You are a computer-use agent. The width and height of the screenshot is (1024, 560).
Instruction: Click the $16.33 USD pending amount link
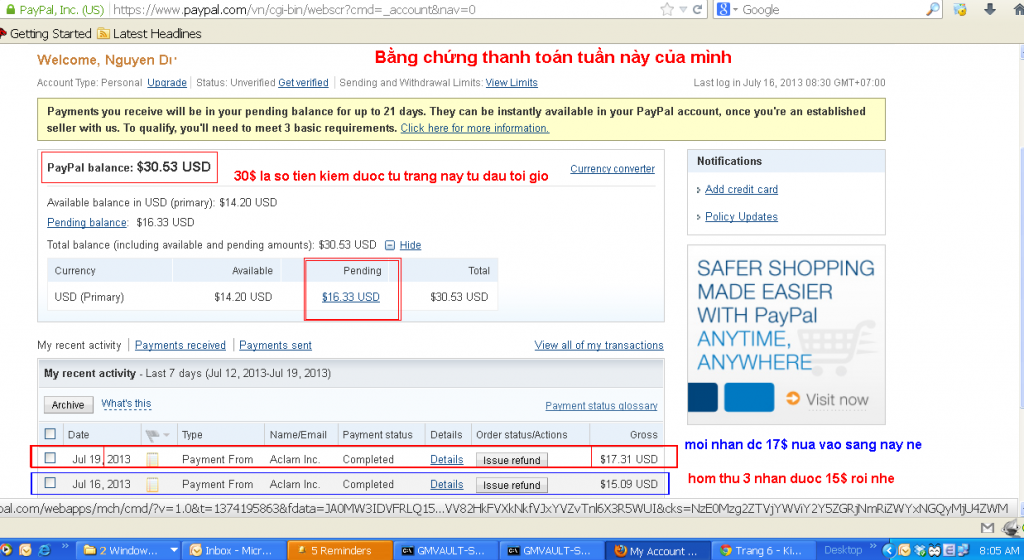351,297
